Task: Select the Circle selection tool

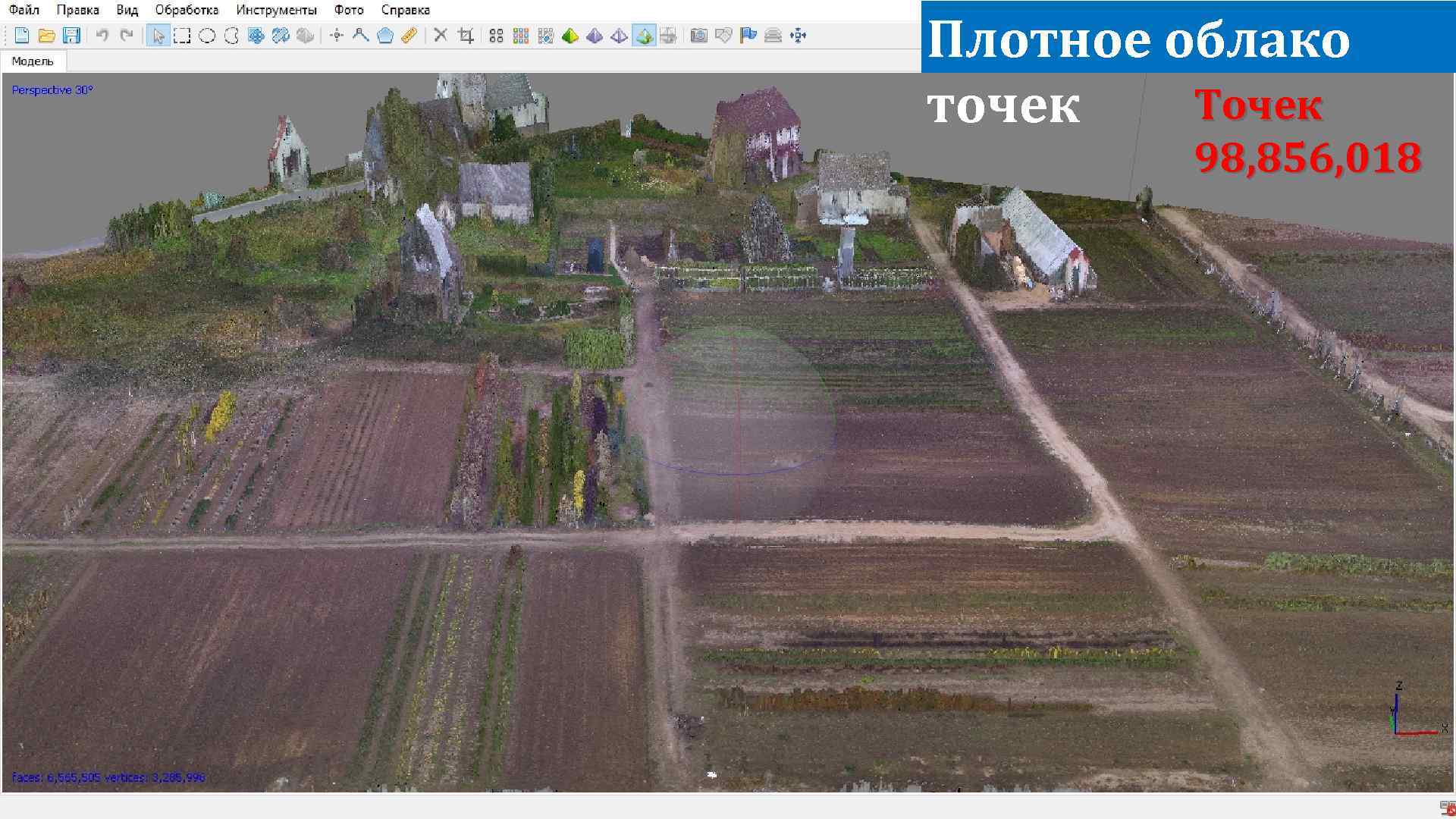Action: 206,36
